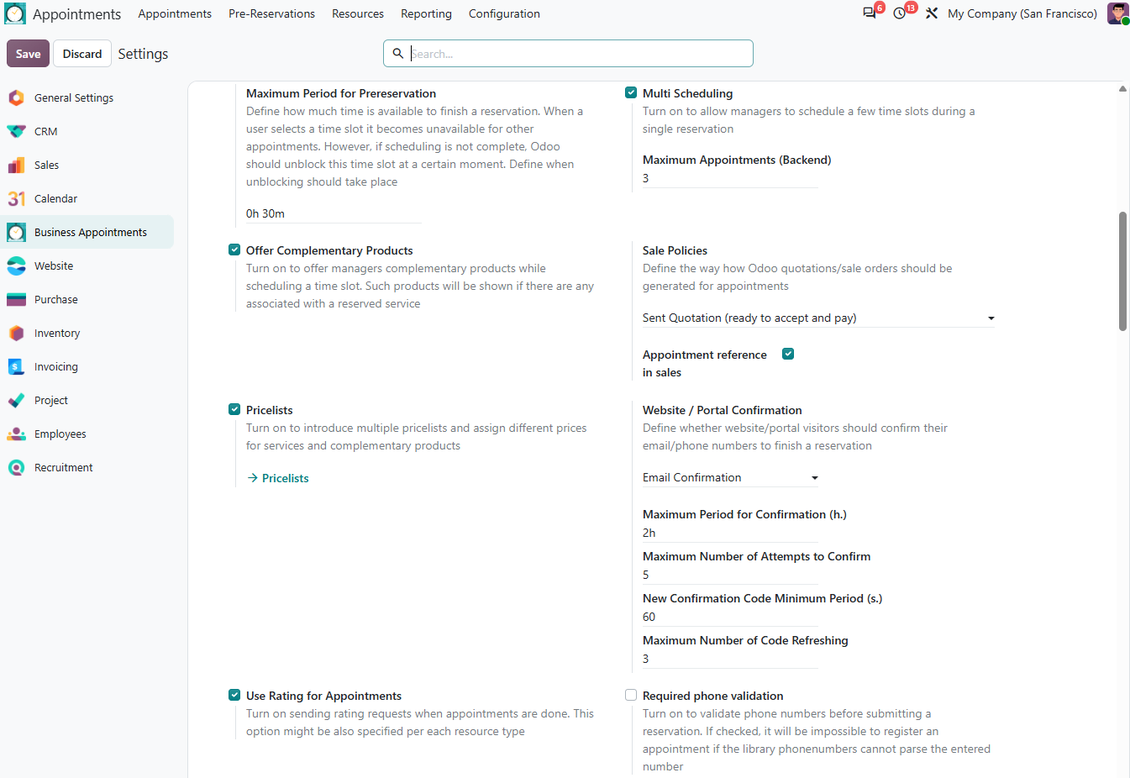The width and height of the screenshot is (1130, 778).
Task: Follow the Pricelists arrow link
Action: tap(278, 478)
